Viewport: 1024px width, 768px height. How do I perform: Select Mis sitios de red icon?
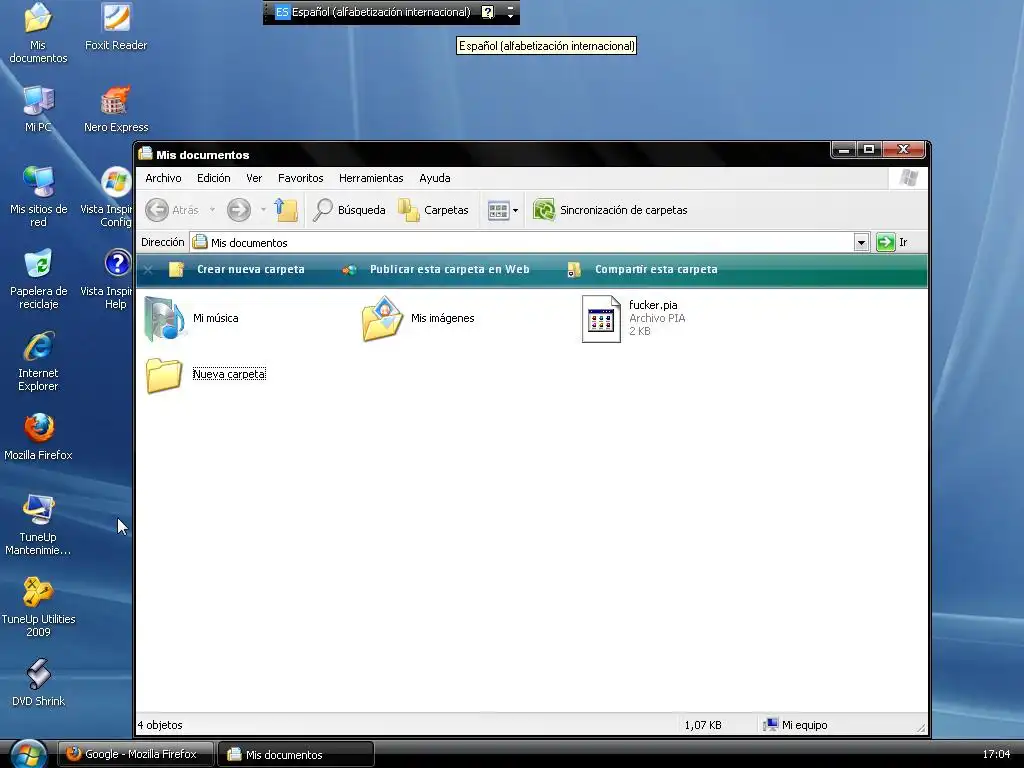coord(38,196)
